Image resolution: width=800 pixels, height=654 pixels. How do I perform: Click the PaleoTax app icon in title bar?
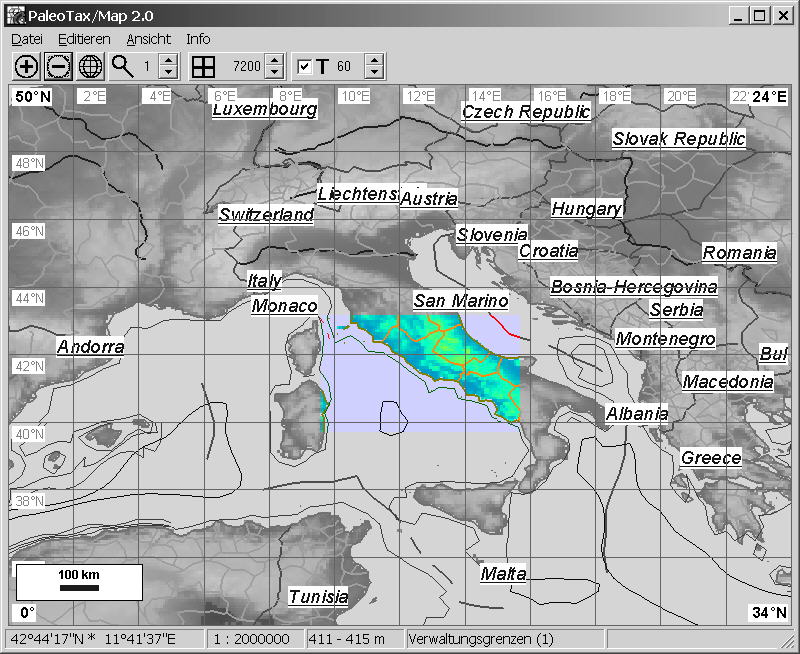tap(13, 15)
